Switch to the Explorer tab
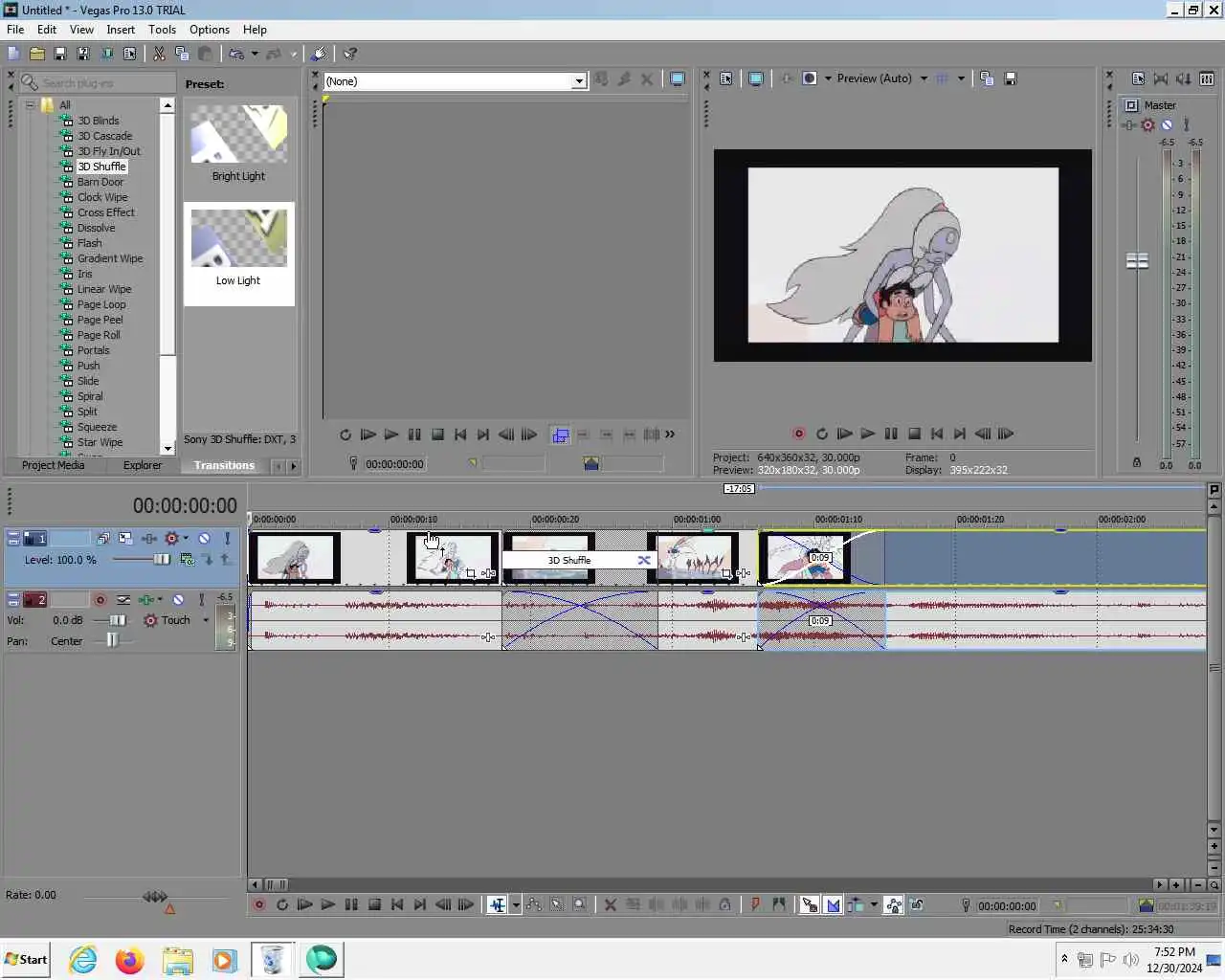Screen dimensions: 1225x980 point(143,465)
